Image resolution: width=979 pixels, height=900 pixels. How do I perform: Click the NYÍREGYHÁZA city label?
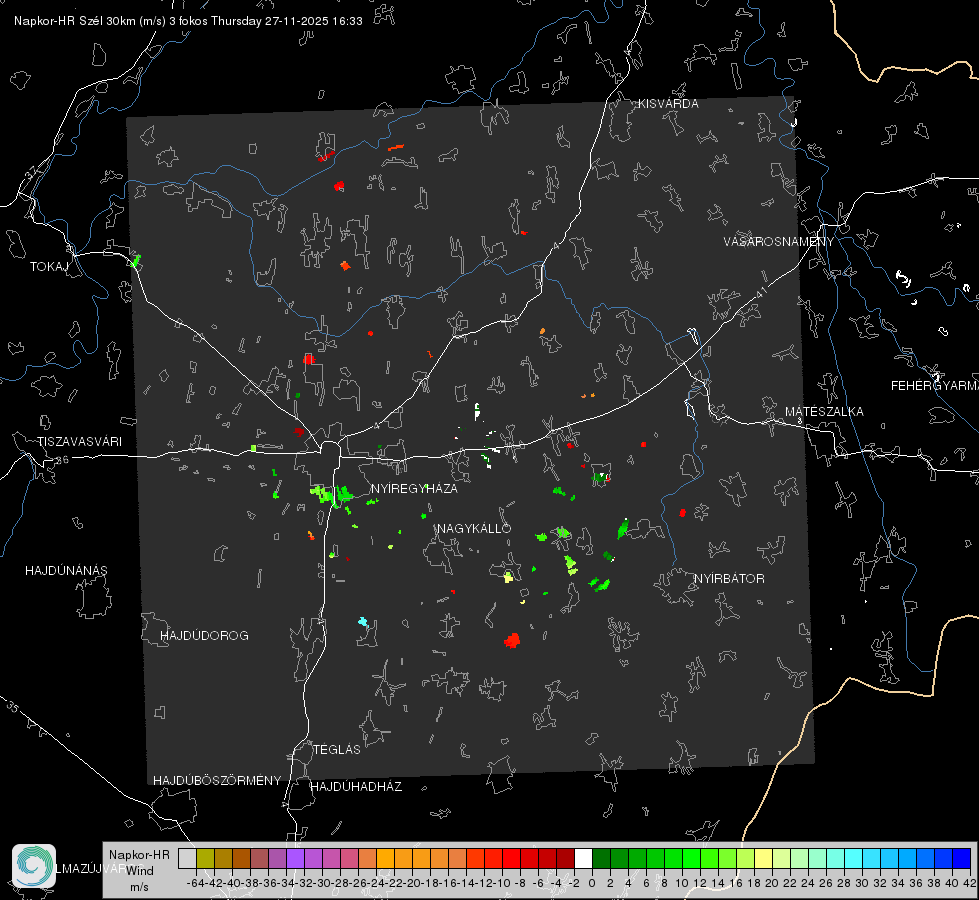point(414,488)
